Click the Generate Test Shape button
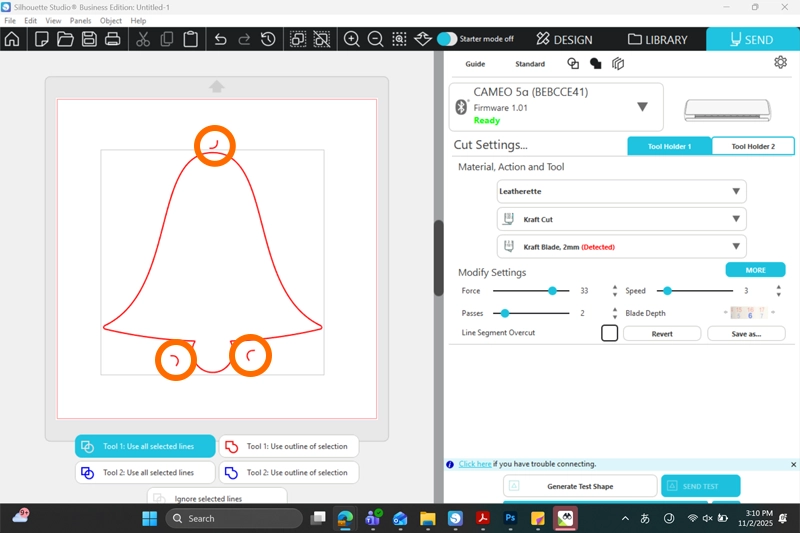This screenshot has width=800, height=533. (x=580, y=486)
